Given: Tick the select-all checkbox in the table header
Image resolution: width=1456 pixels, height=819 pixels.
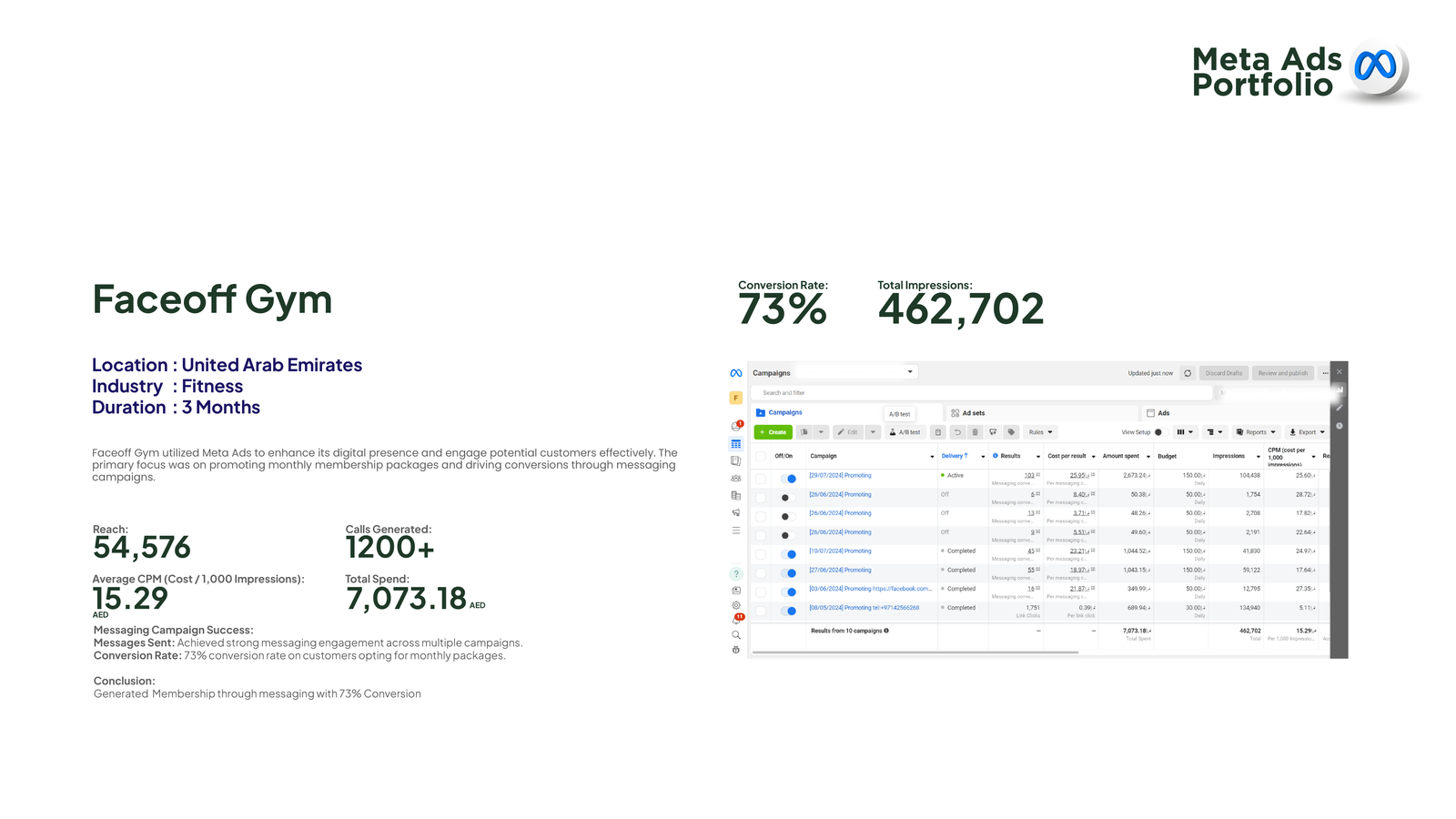Looking at the screenshot, I should 761,457.
